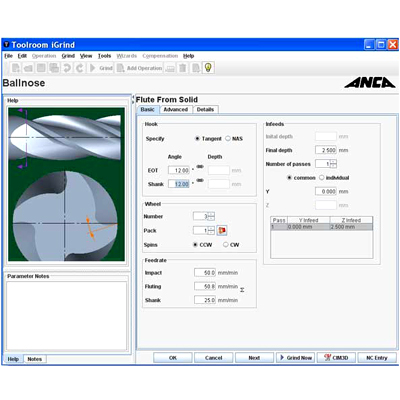Viewport: 400px width, 400px height.
Task: Click the document icon beside the lightbulb
Action: pos(196,68)
